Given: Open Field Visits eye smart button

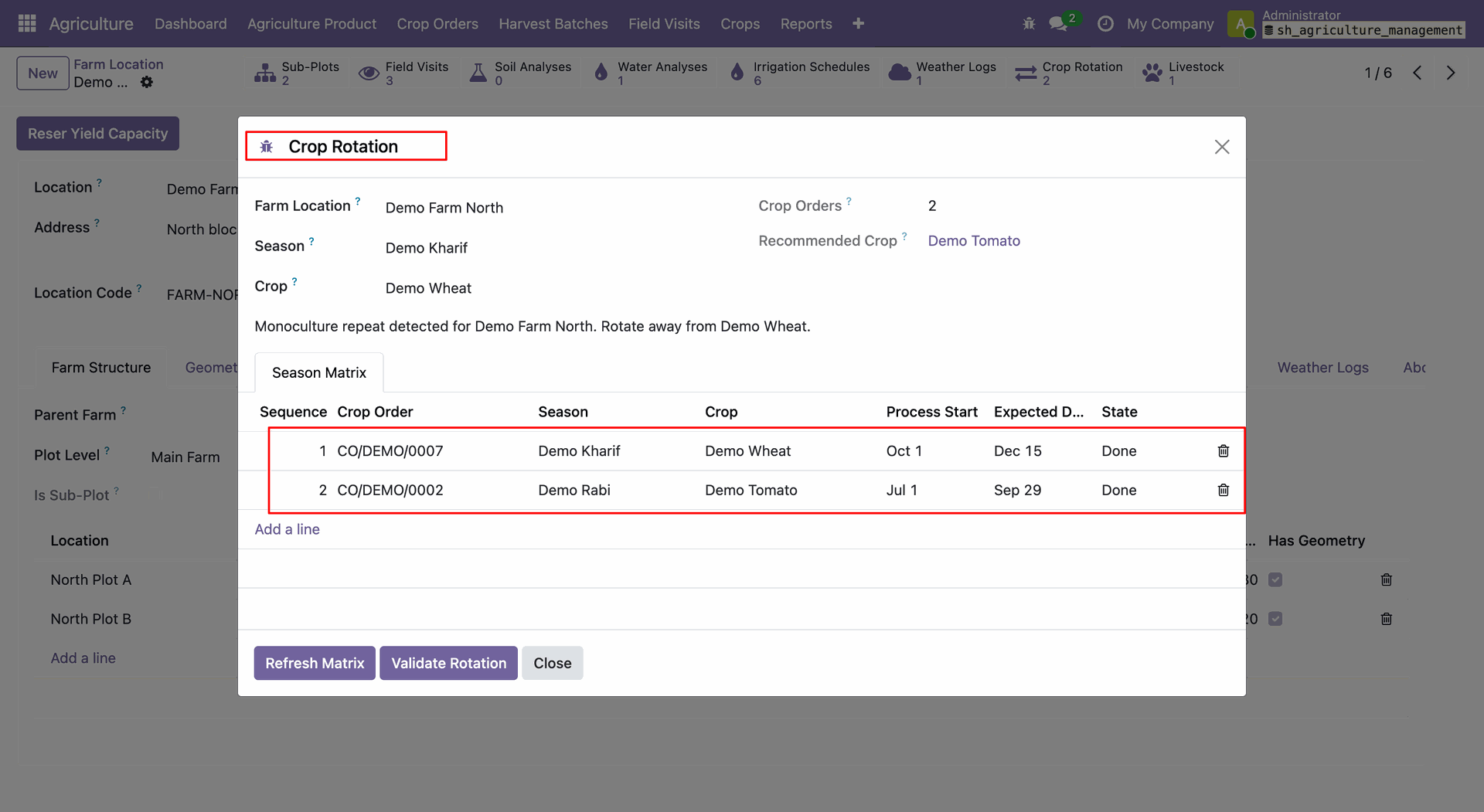Looking at the screenshot, I should coord(404,73).
